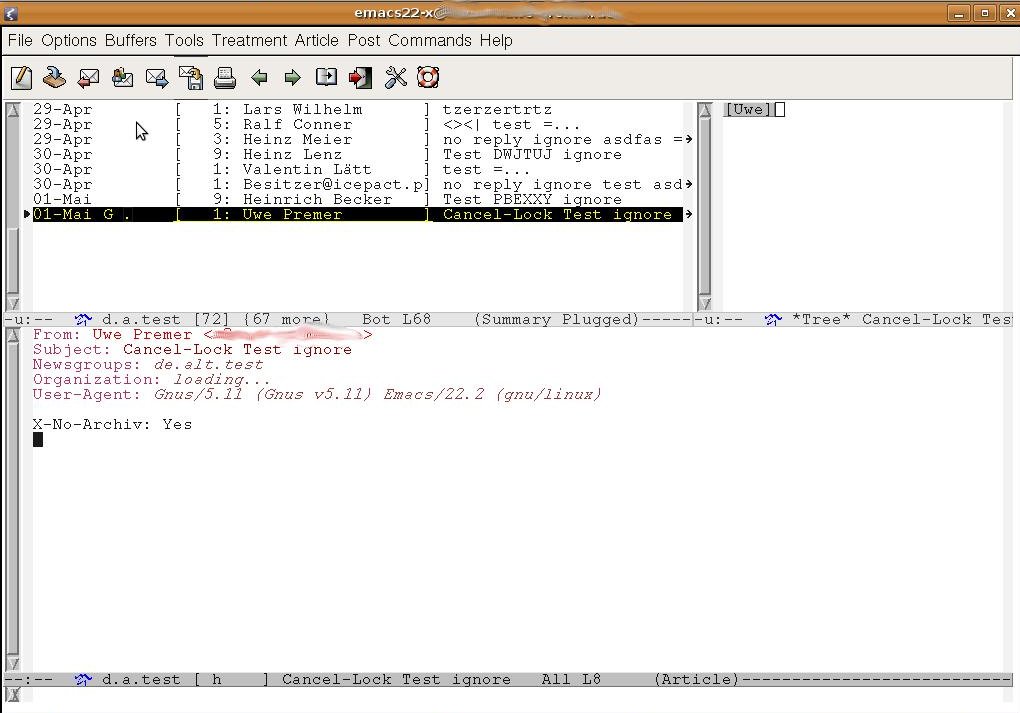Click the forward mail icon with blue arrow
The width and height of the screenshot is (1020, 713).
[157, 78]
